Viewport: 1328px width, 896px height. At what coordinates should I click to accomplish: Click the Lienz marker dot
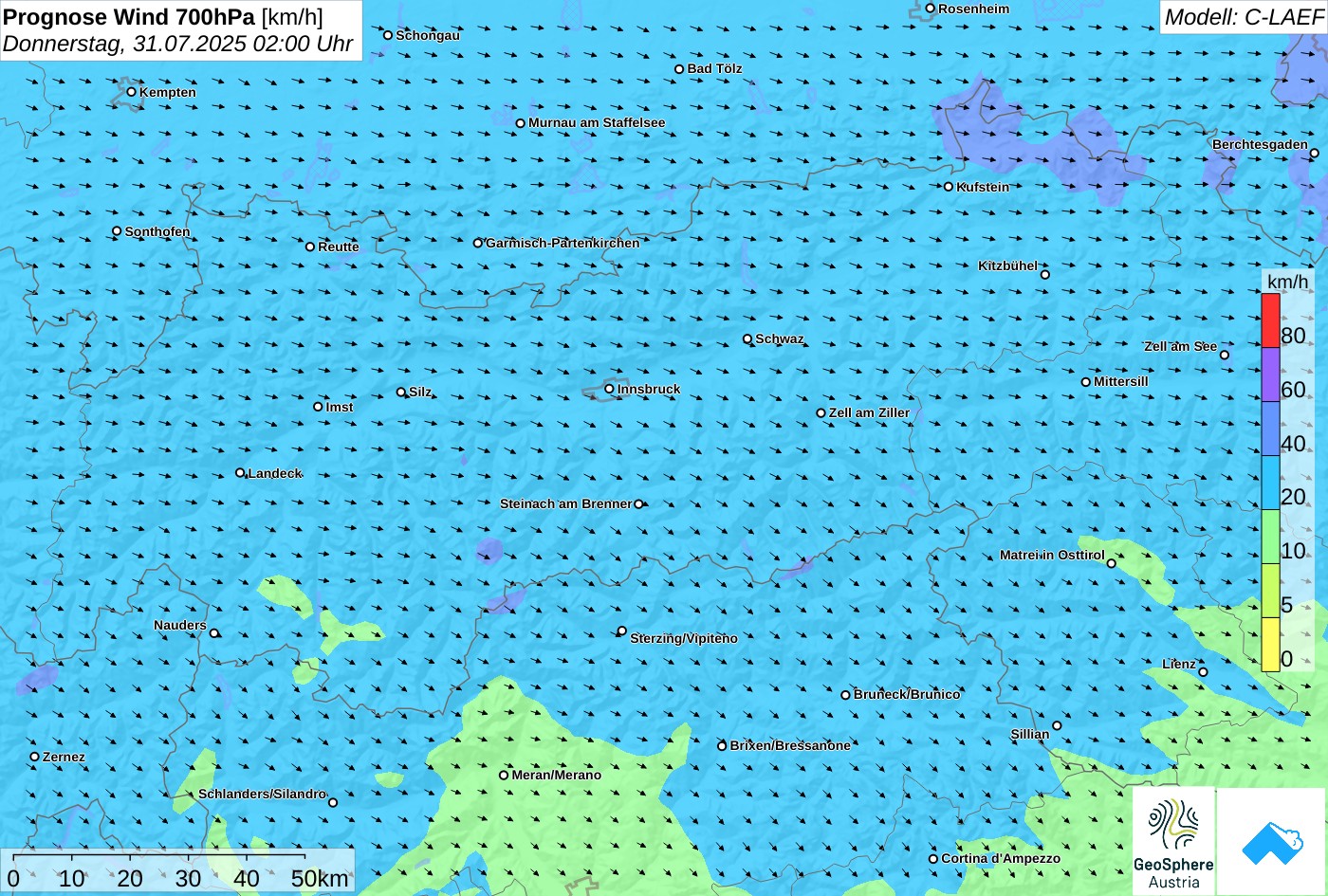1203,672
